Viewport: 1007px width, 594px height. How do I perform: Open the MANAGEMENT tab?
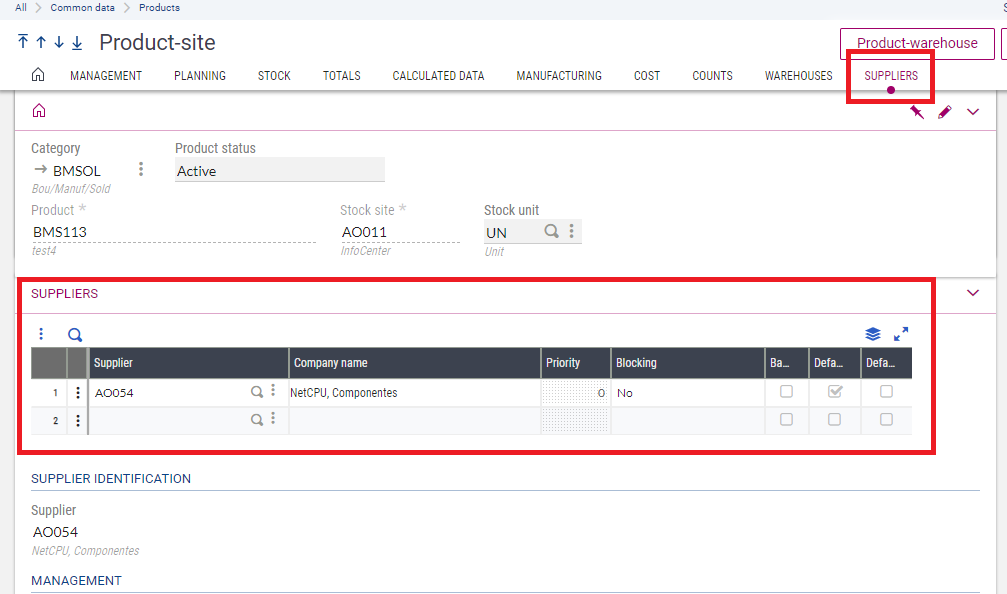pyautogui.click(x=106, y=76)
